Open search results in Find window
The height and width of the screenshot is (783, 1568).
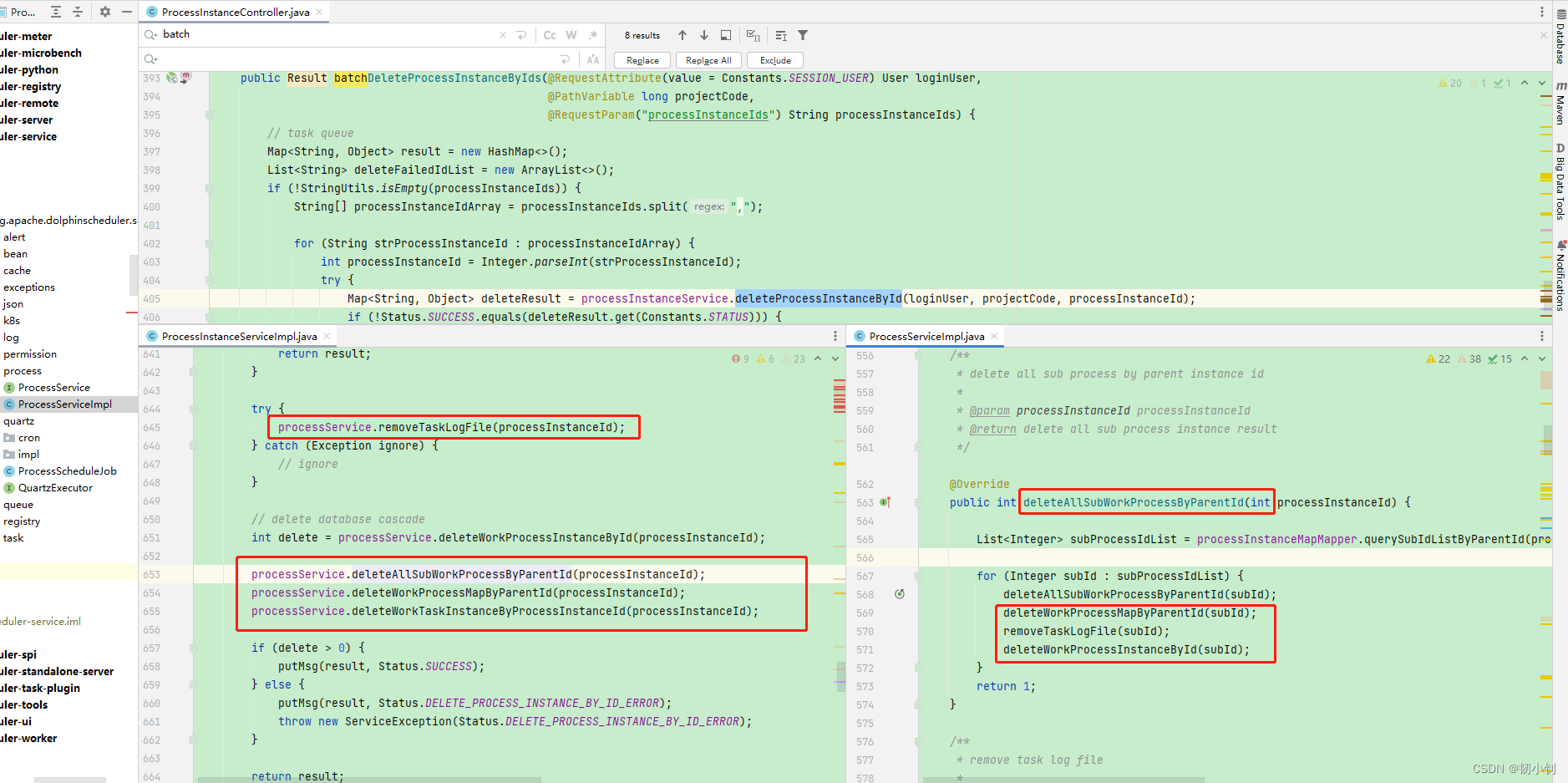click(726, 35)
